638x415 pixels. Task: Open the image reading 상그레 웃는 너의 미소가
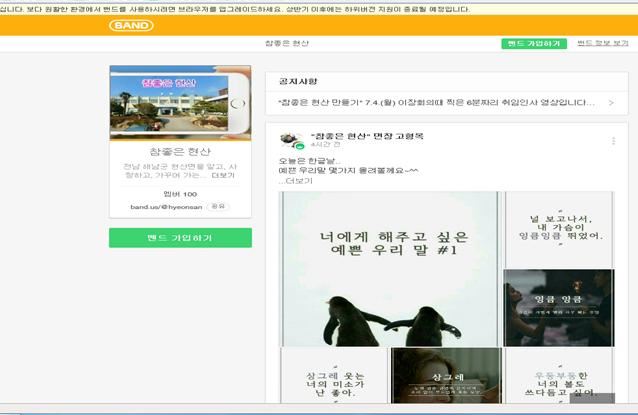pyautogui.click(x=334, y=376)
